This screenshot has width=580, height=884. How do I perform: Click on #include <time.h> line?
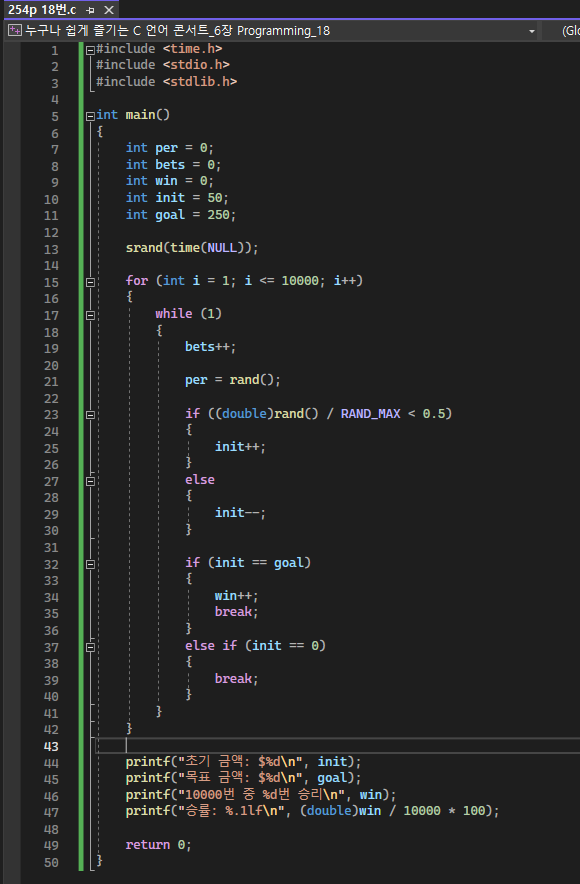159,49
